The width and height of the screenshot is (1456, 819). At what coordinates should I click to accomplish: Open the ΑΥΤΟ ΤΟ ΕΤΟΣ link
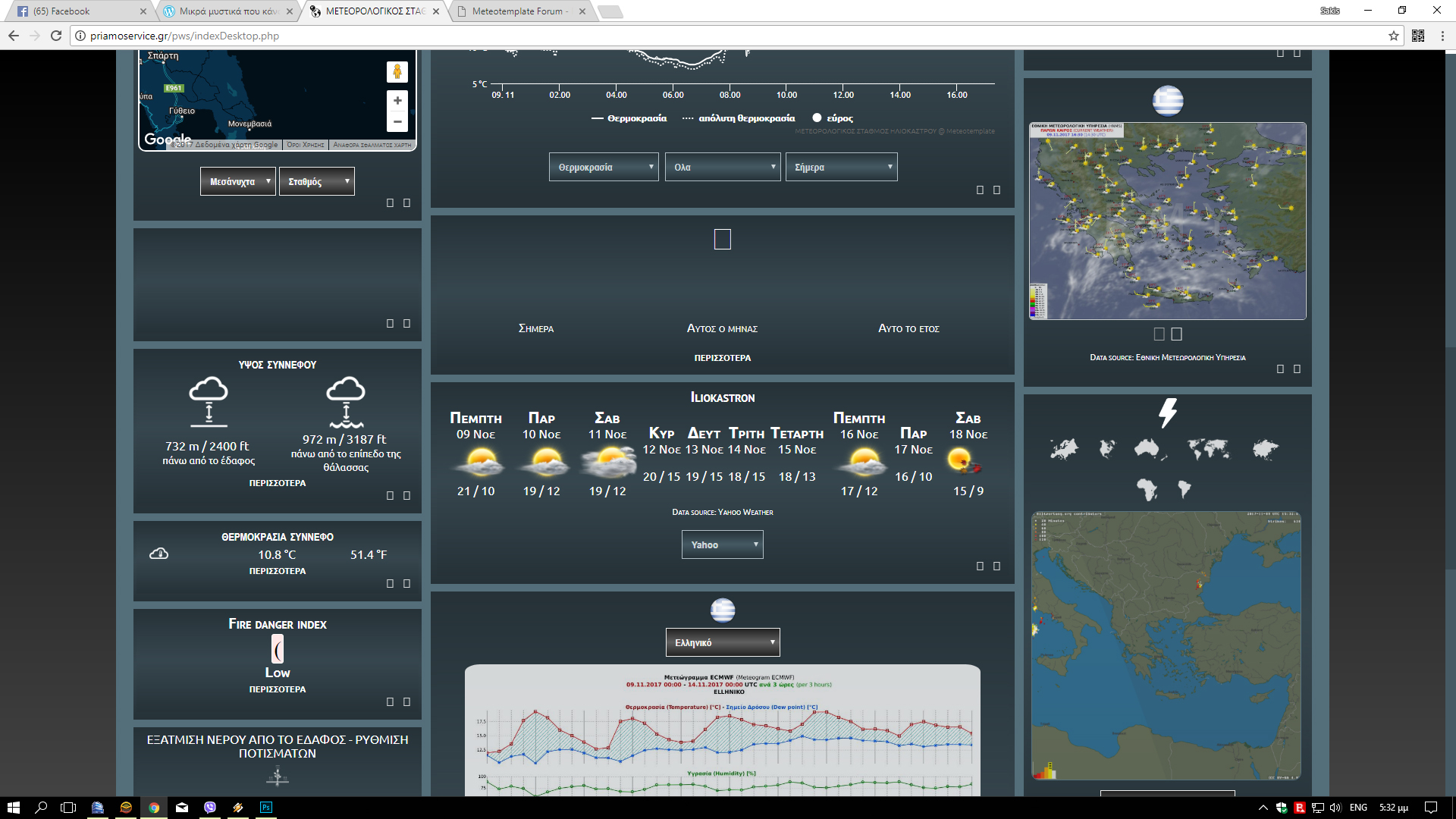point(908,328)
